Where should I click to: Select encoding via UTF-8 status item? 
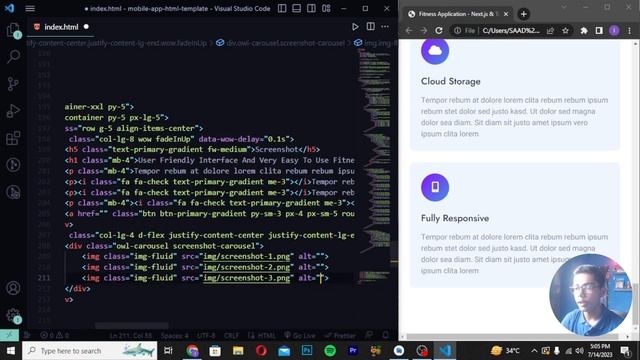tap(206, 336)
